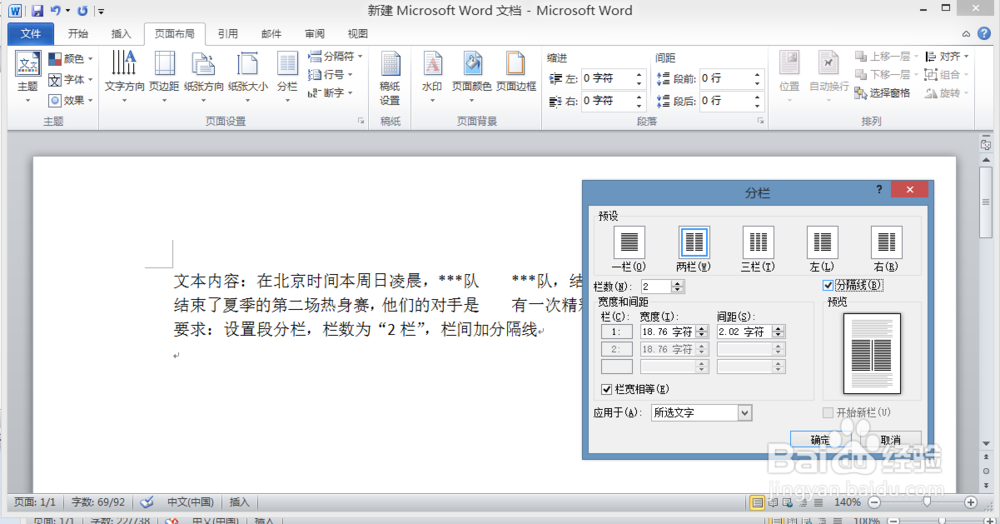Click the Undo icon in quick access toolbar
The image size is (1000, 524).
pos(55,11)
